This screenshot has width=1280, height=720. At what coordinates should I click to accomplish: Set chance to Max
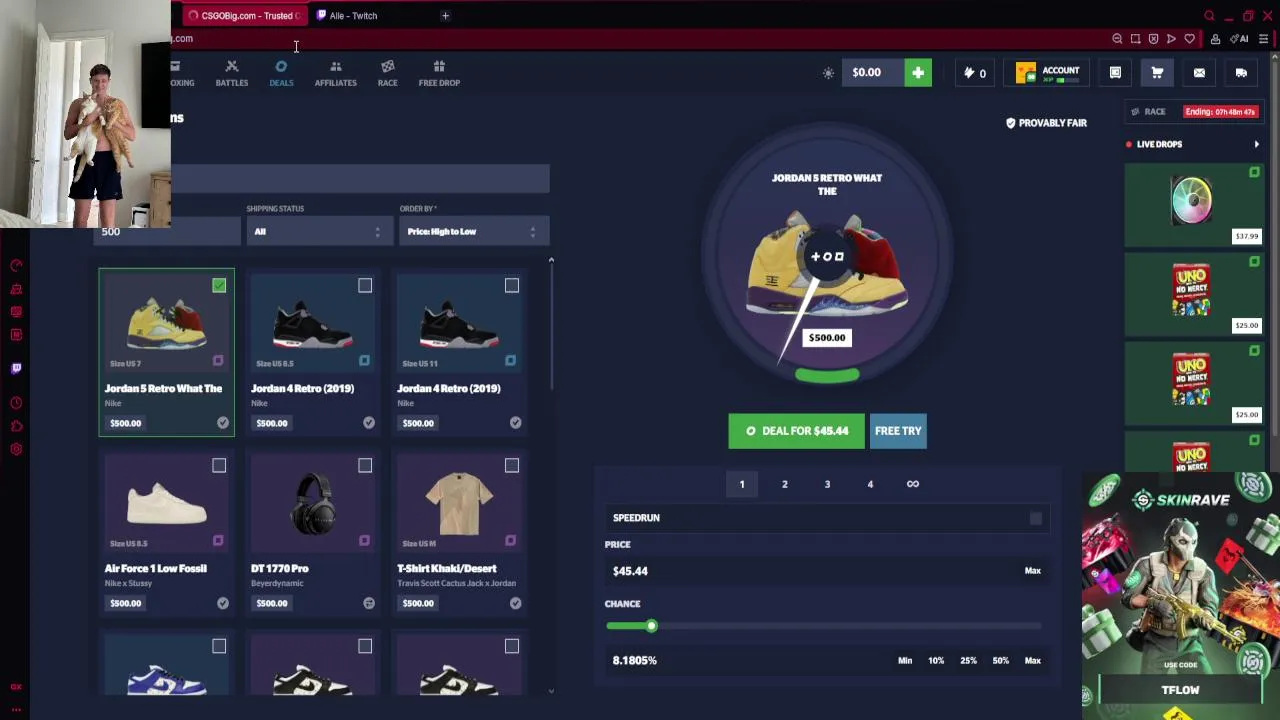(1032, 661)
